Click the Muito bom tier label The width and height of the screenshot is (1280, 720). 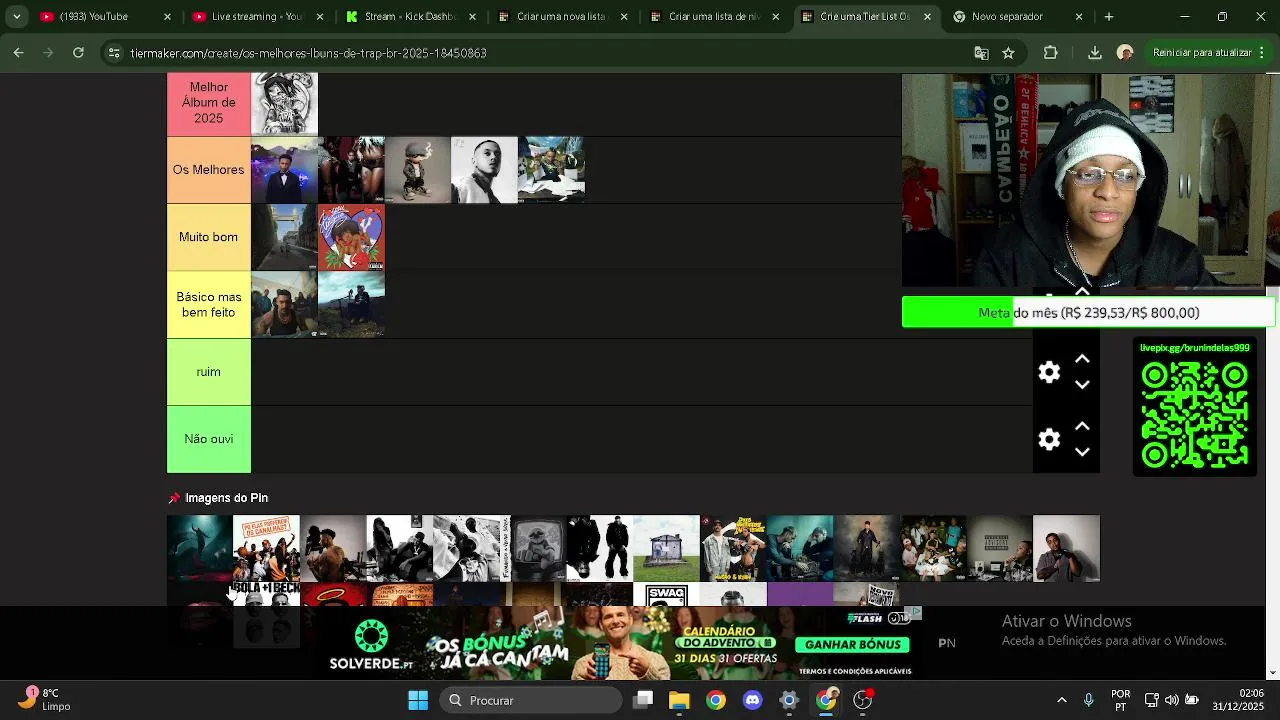coord(208,237)
